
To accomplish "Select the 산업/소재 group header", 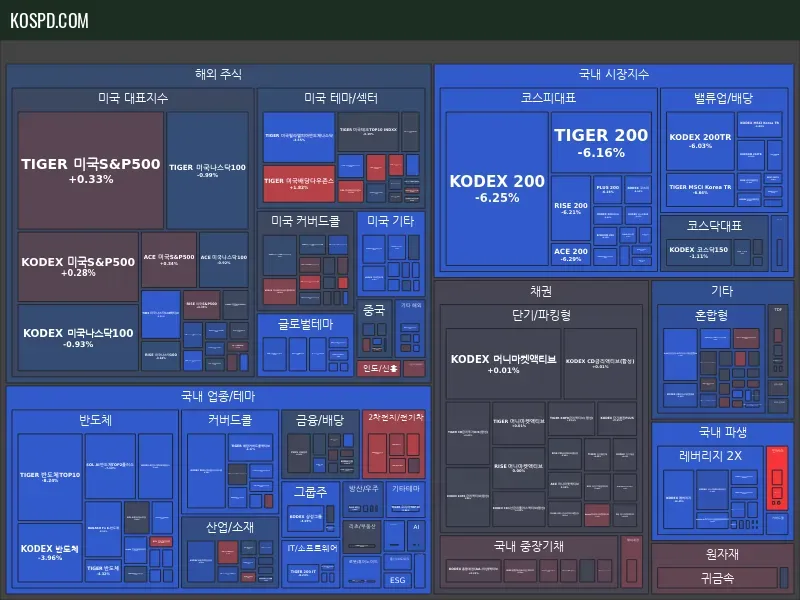I will pos(230,527).
